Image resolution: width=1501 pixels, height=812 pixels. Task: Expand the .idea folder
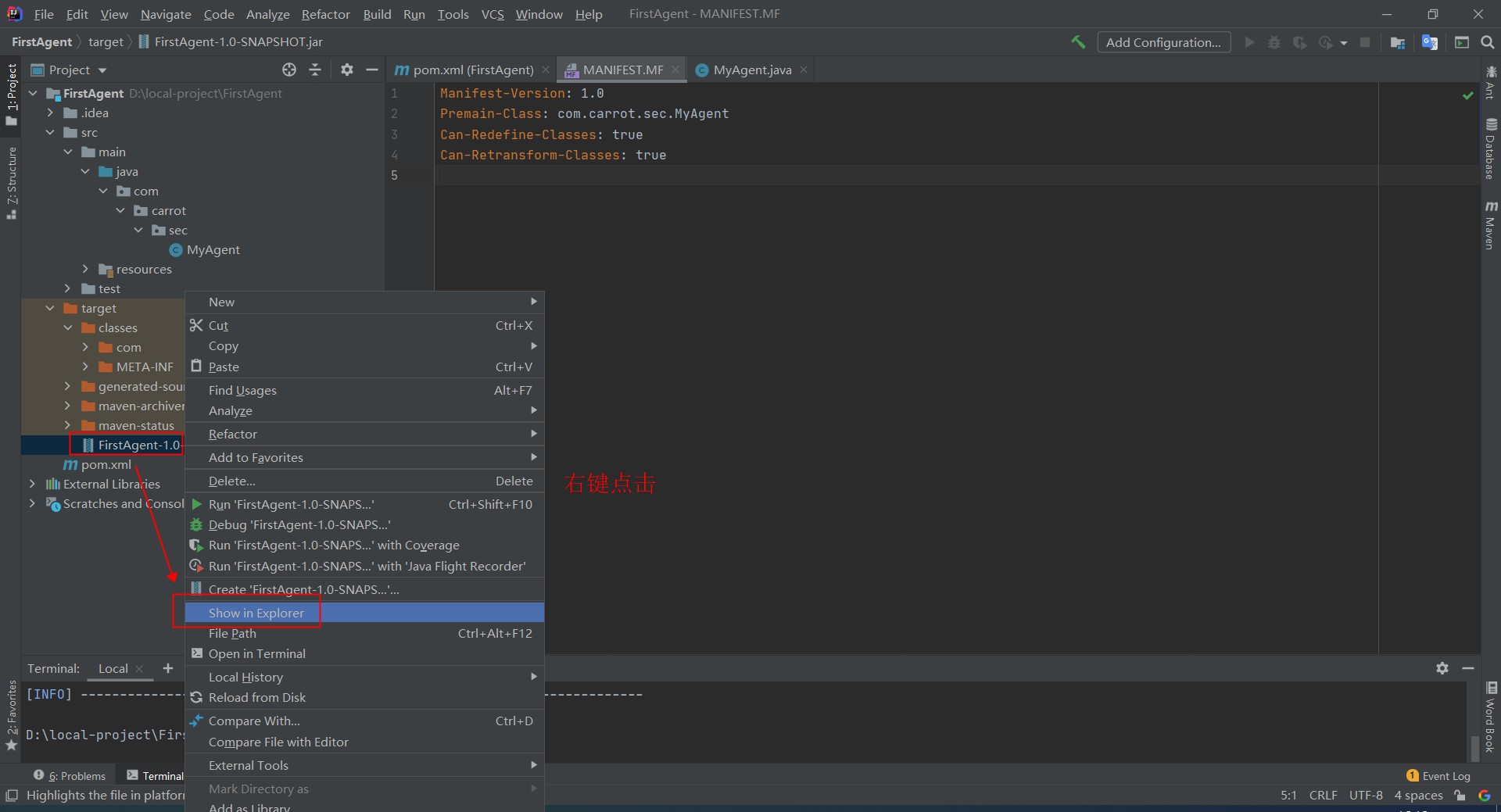[x=51, y=113]
